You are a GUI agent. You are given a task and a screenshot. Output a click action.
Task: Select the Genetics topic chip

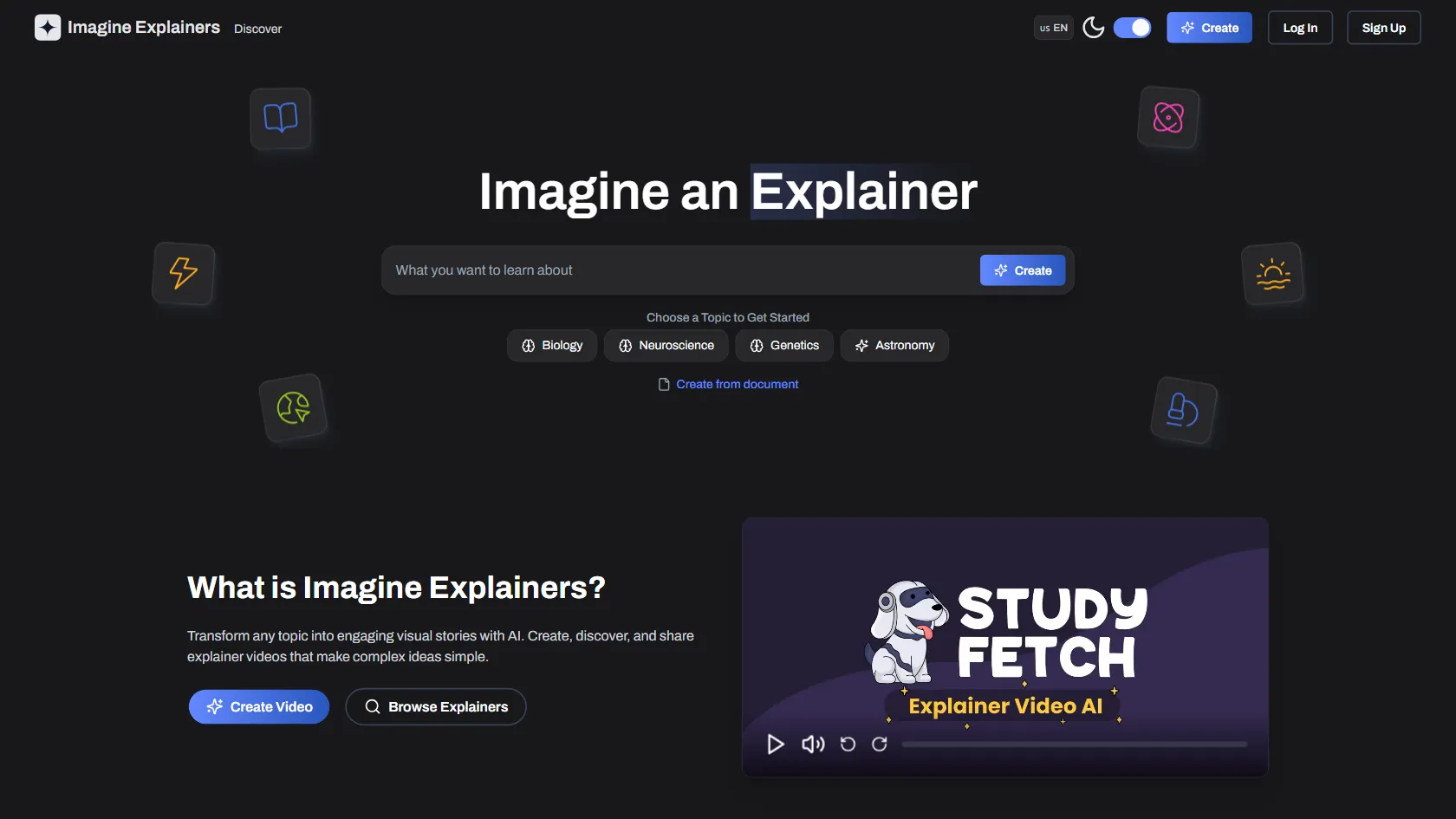pos(784,345)
